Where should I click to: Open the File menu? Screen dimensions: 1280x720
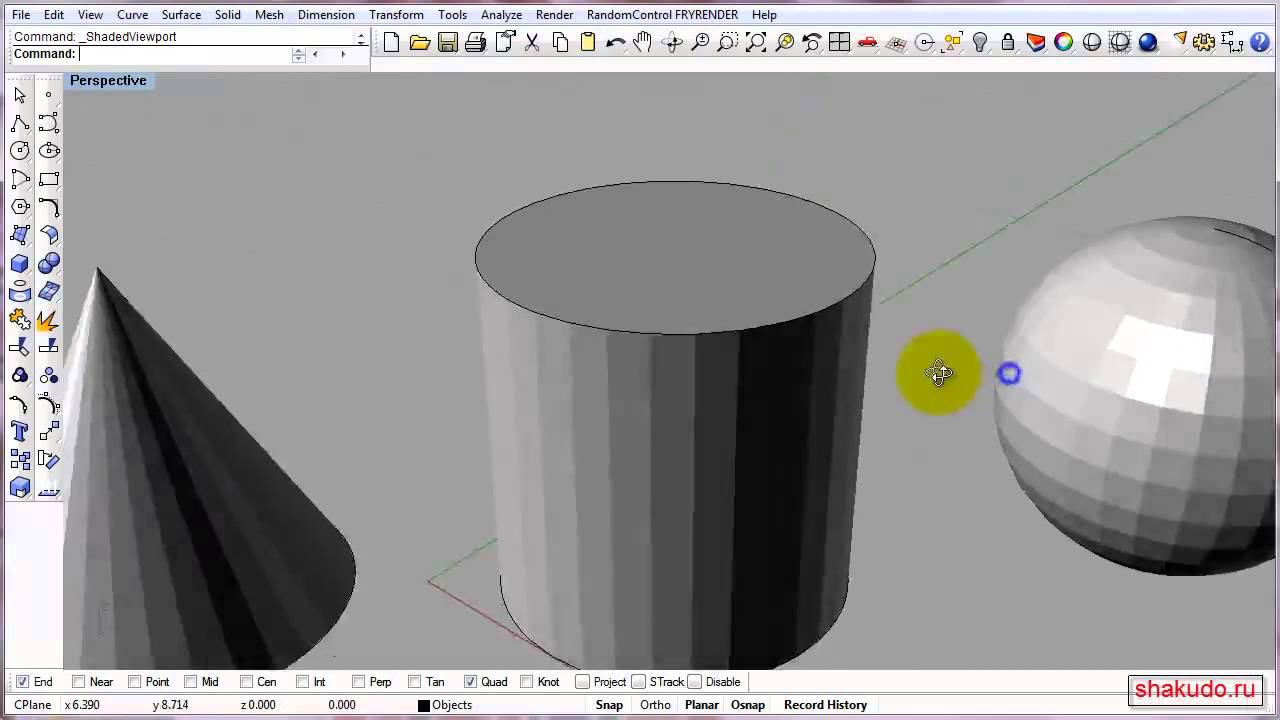point(21,15)
